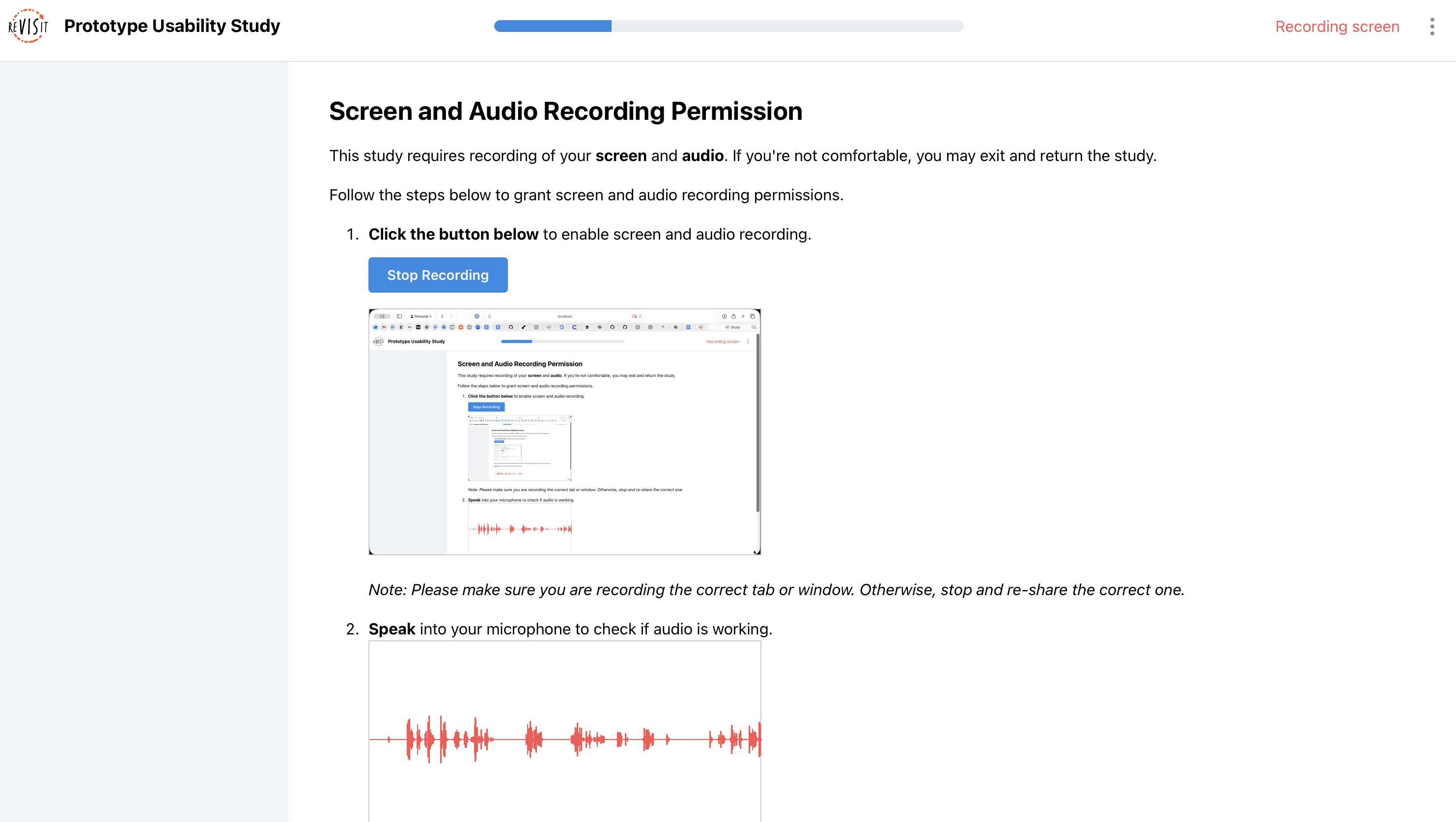Click Stop Recording inside the embedded screenshot
The height and width of the screenshot is (822, 1456).
[x=487, y=407]
